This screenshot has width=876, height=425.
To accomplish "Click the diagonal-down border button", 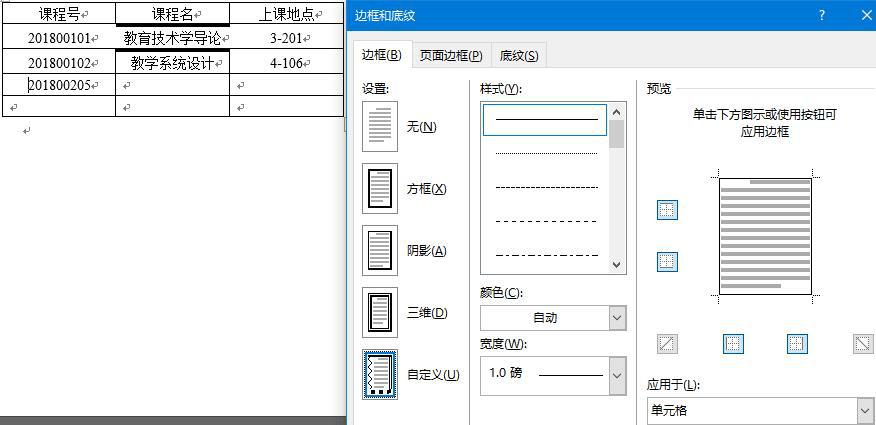I will (863, 344).
